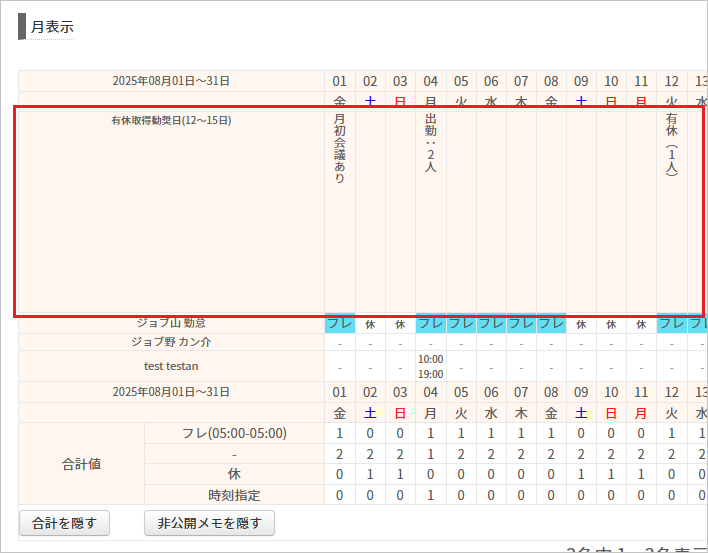This screenshot has height=553, width=708.
Task: Click day 09 in the bottom date header
Action: [581, 392]
